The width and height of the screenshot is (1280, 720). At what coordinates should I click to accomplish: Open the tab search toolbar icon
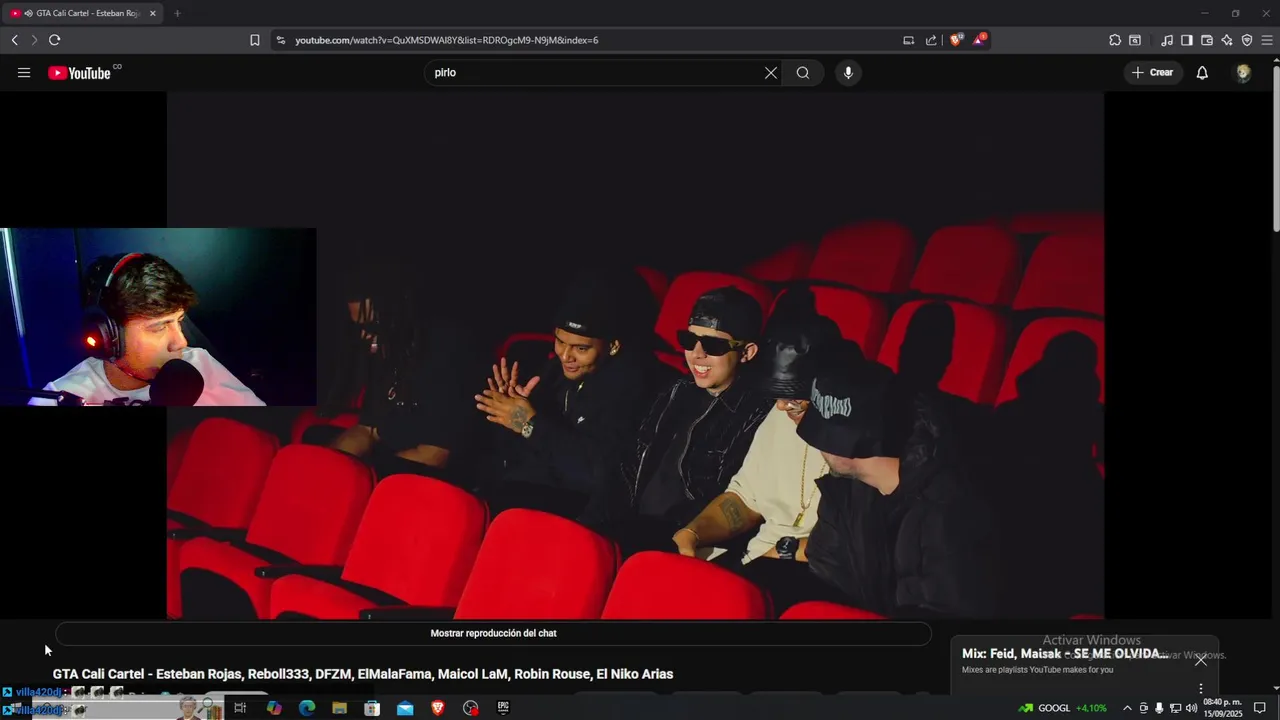coord(1135,40)
